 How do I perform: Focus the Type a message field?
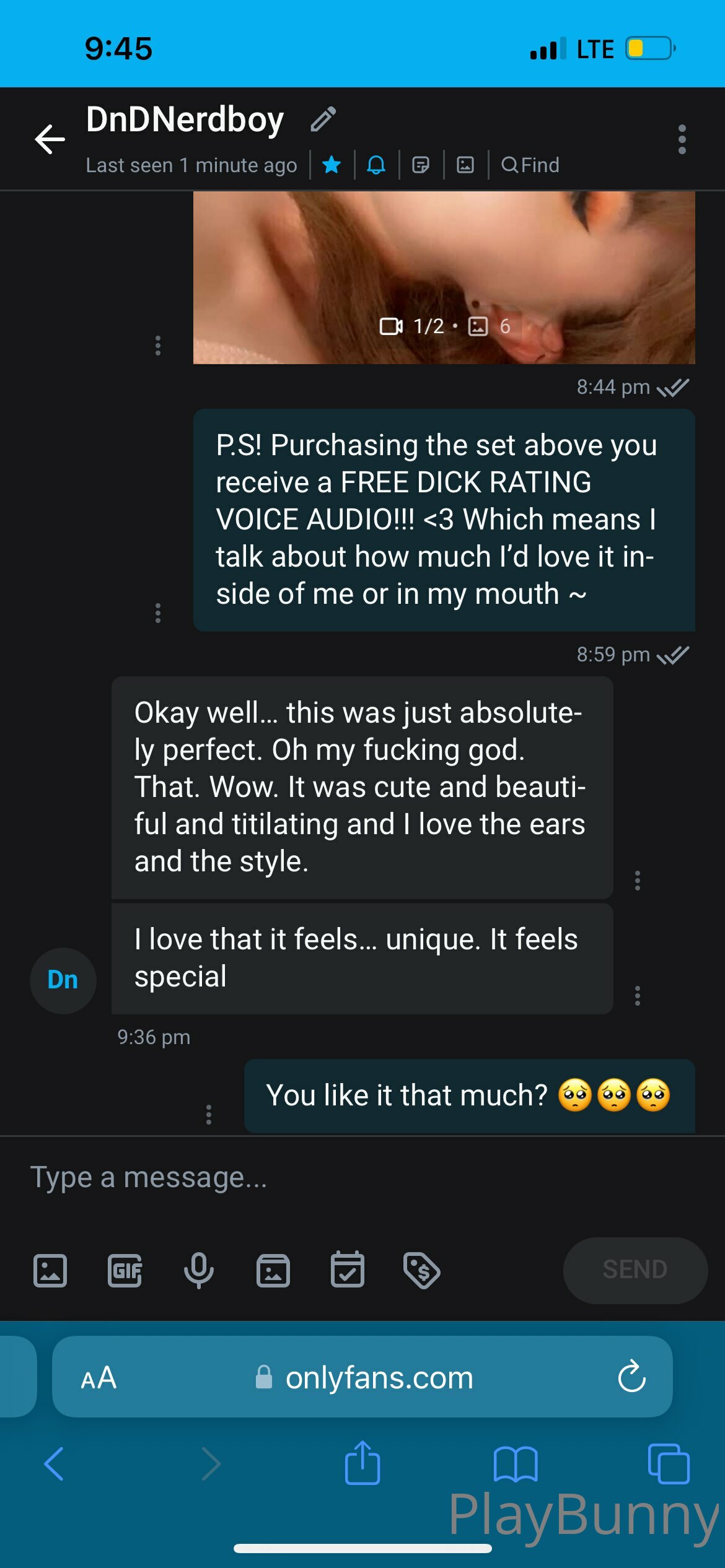point(359,1178)
